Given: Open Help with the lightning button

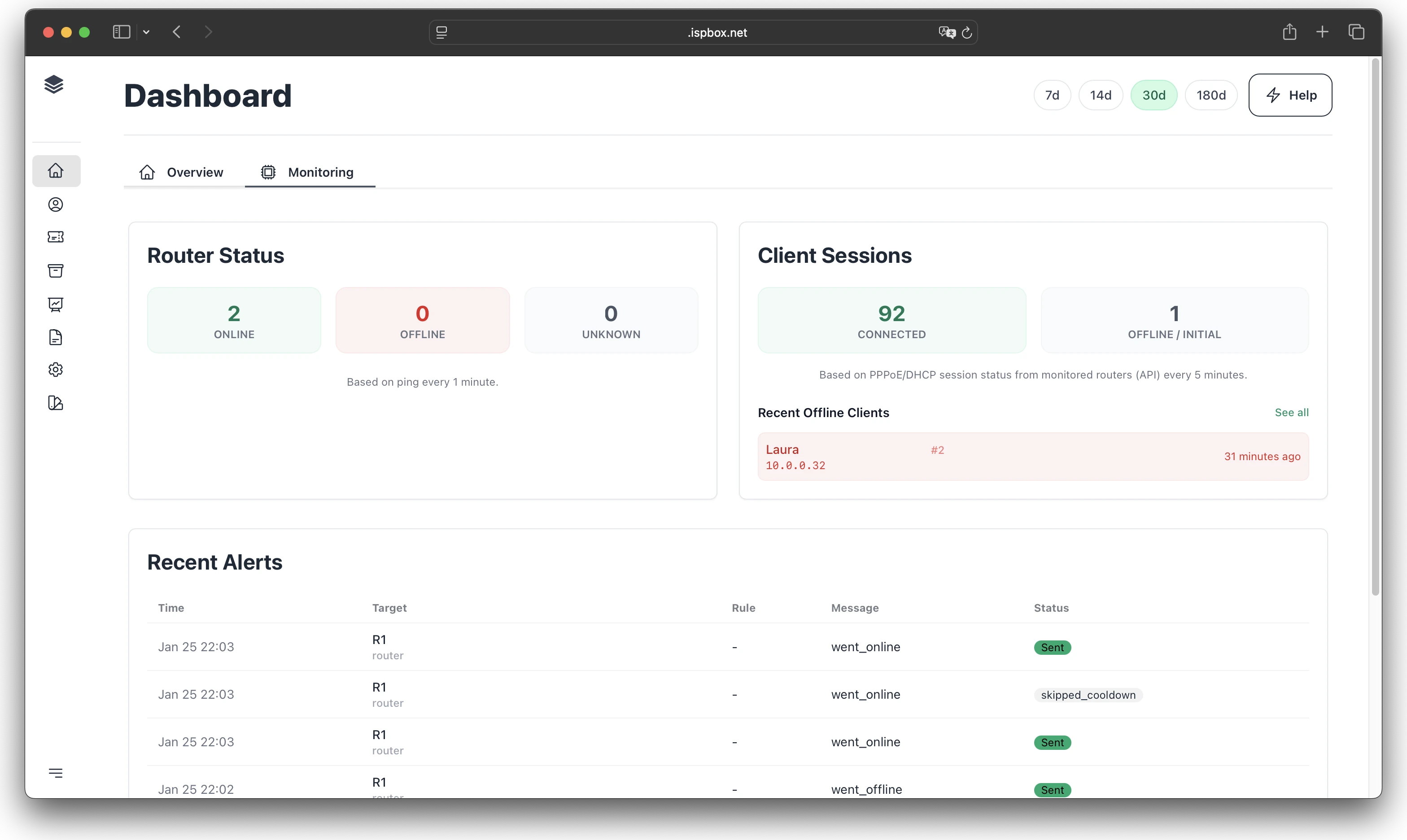Looking at the screenshot, I should (1290, 95).
